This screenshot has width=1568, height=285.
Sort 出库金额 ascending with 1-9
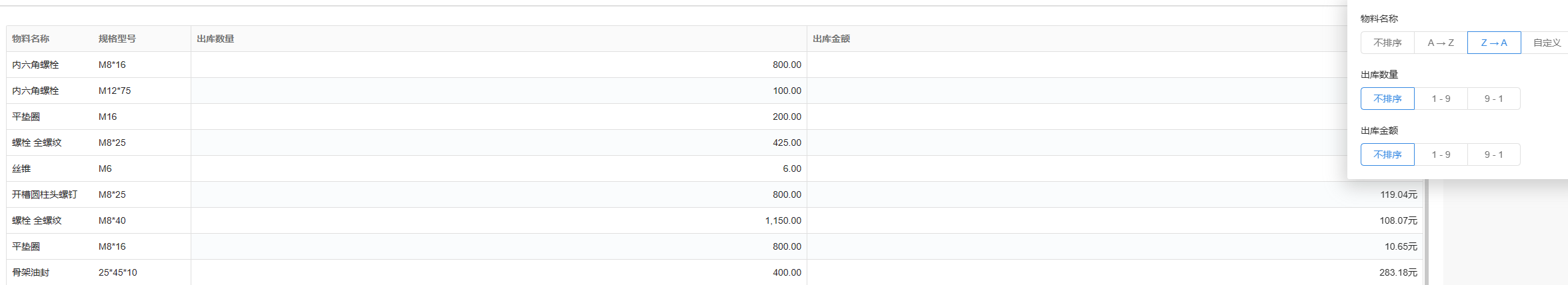click(x=1441, y=154)
